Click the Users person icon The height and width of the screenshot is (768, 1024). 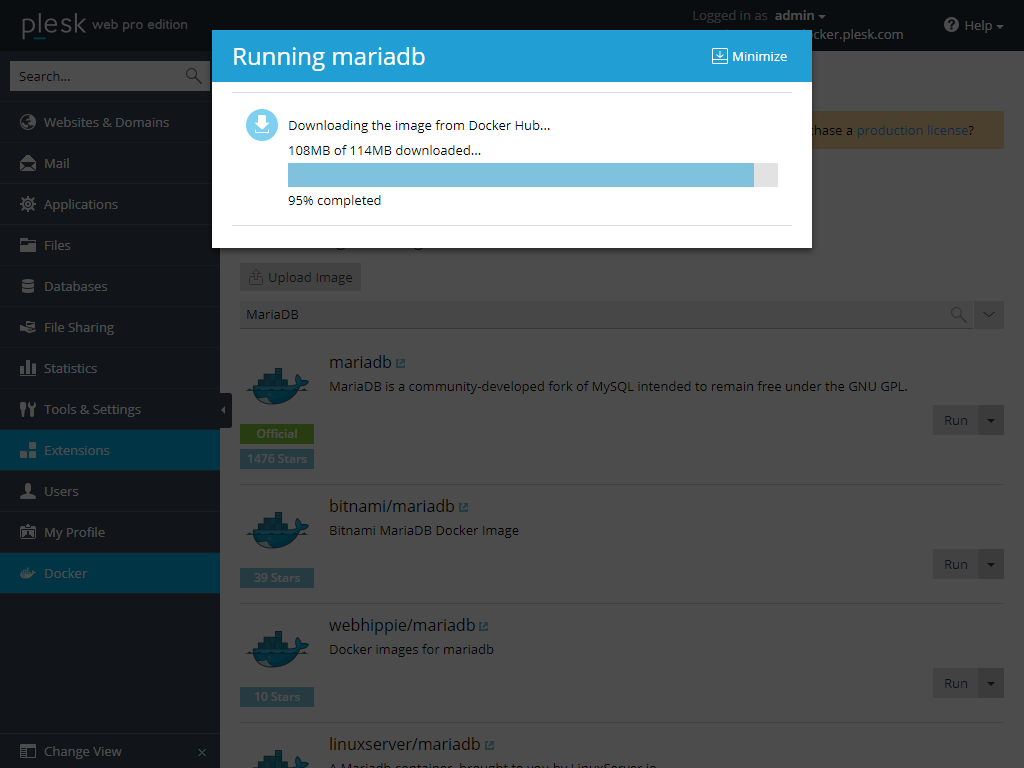27,491
